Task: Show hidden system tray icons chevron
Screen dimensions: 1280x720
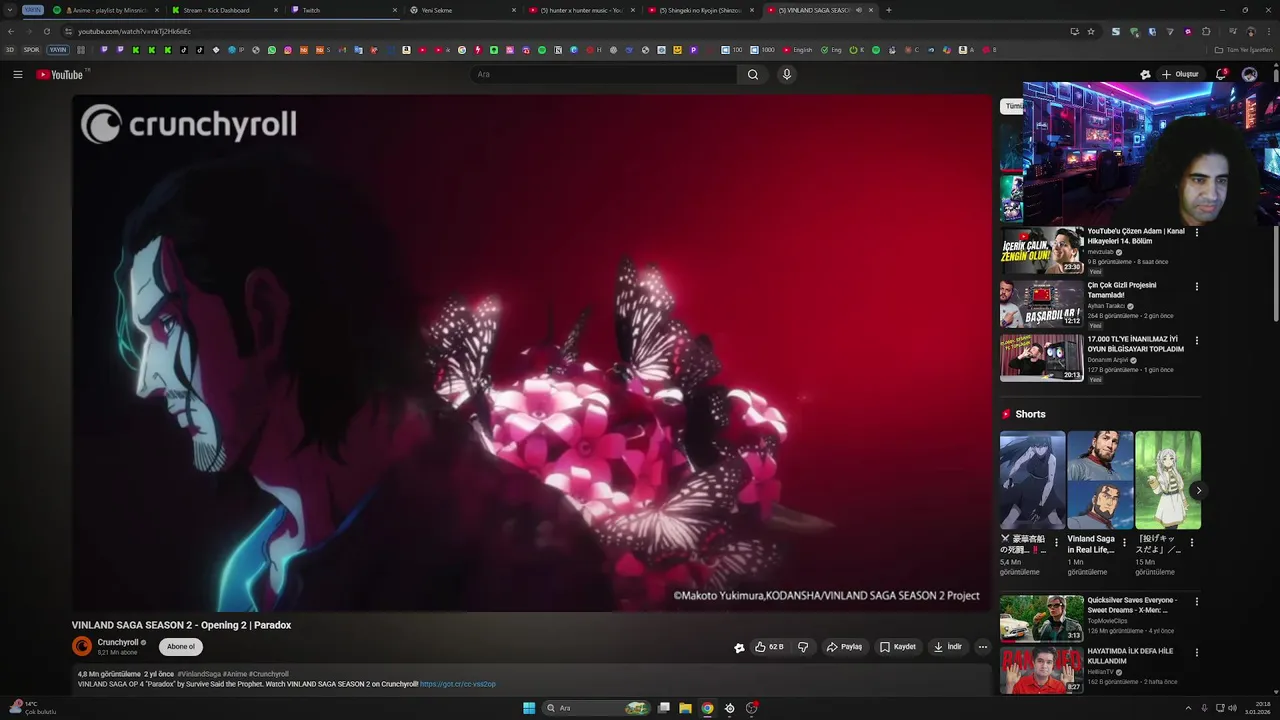Action: (x=1190, y=708)
